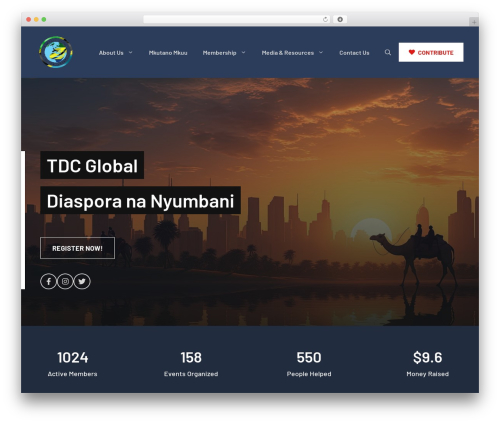Image resolution: width=500 pixels, height=423 pixels.
Task: Click the TDC Global logo
Action: (56, 52)
